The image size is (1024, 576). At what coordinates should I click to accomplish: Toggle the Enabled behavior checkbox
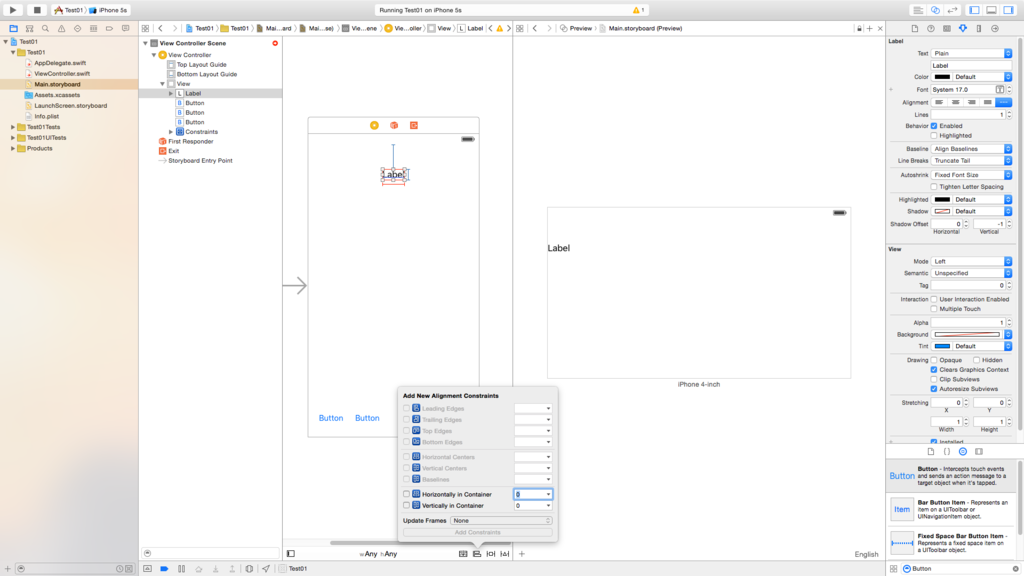tap(934, 126)
